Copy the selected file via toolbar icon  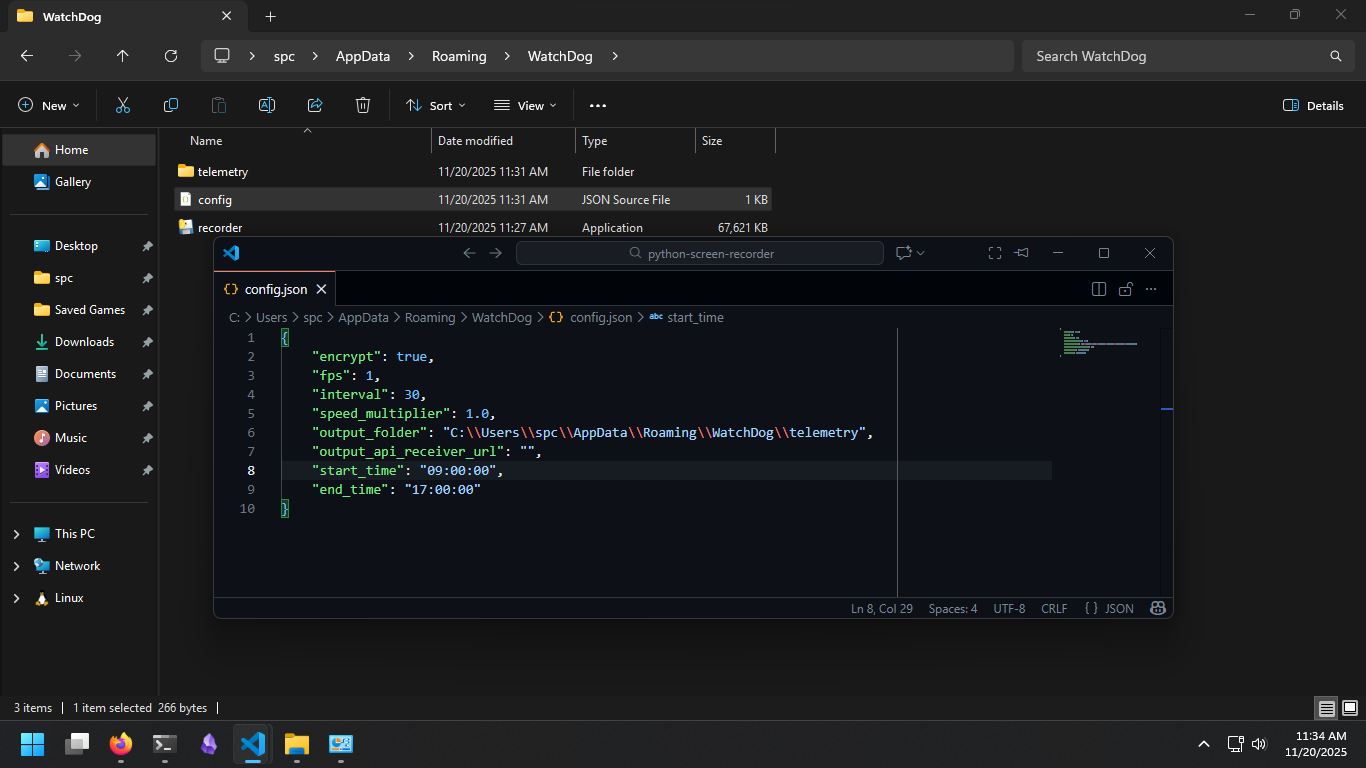coord(170,105)
